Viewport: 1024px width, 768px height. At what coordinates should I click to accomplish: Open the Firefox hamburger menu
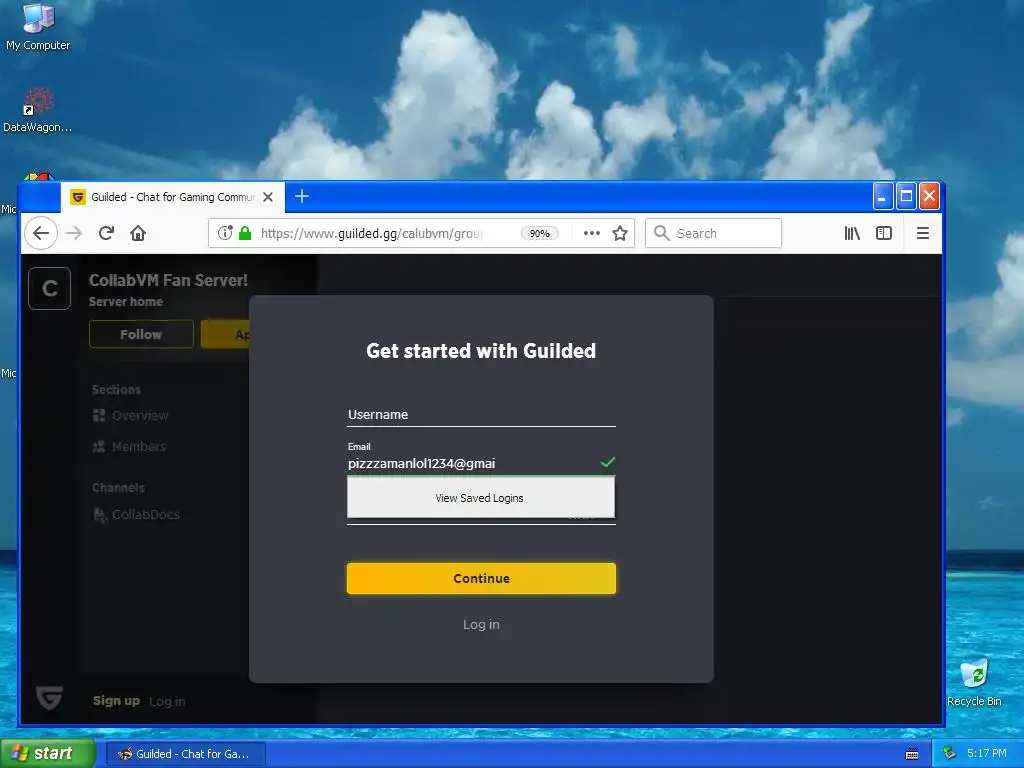[923, 233]
